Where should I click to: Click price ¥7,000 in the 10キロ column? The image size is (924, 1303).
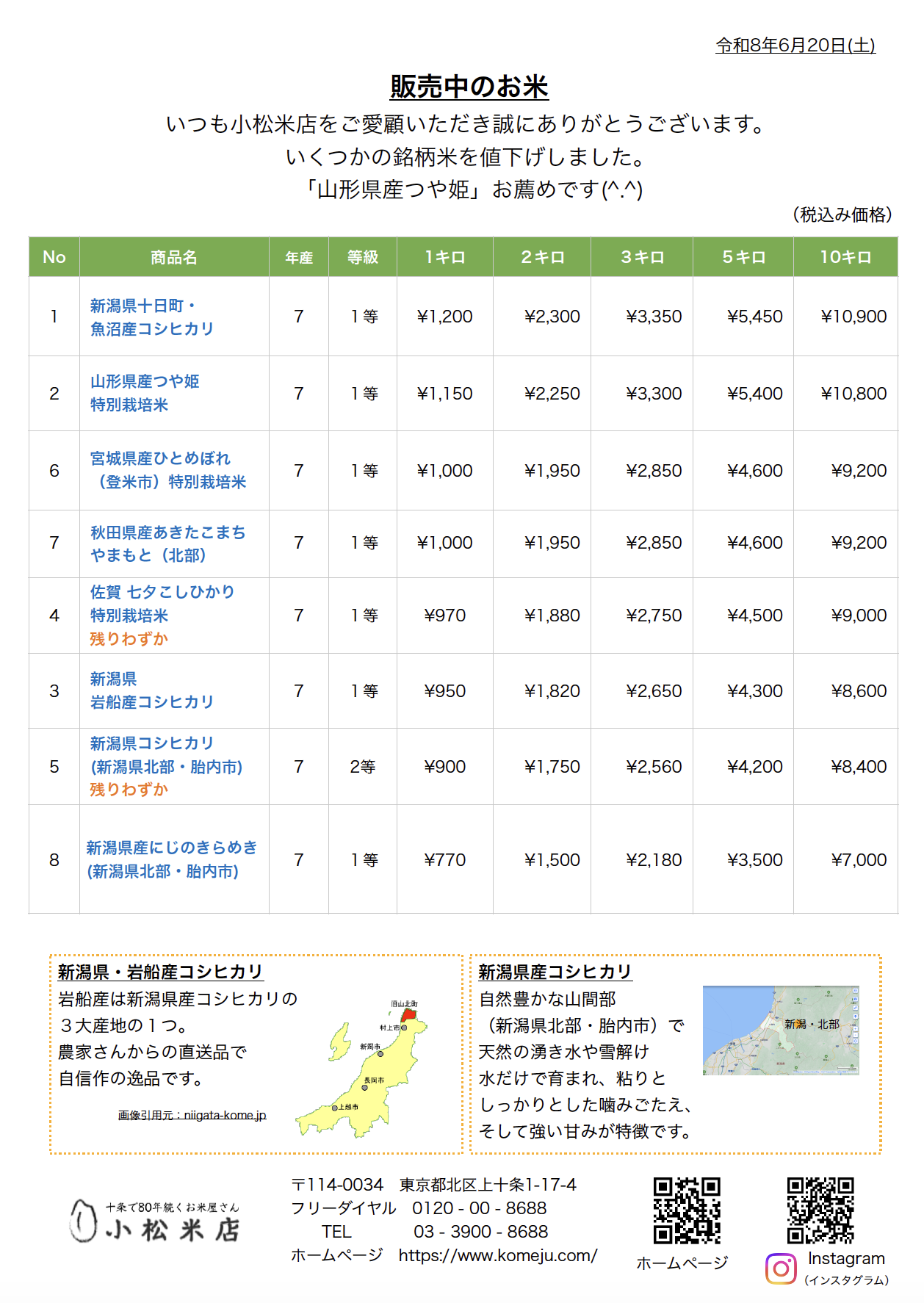[859, 860]
